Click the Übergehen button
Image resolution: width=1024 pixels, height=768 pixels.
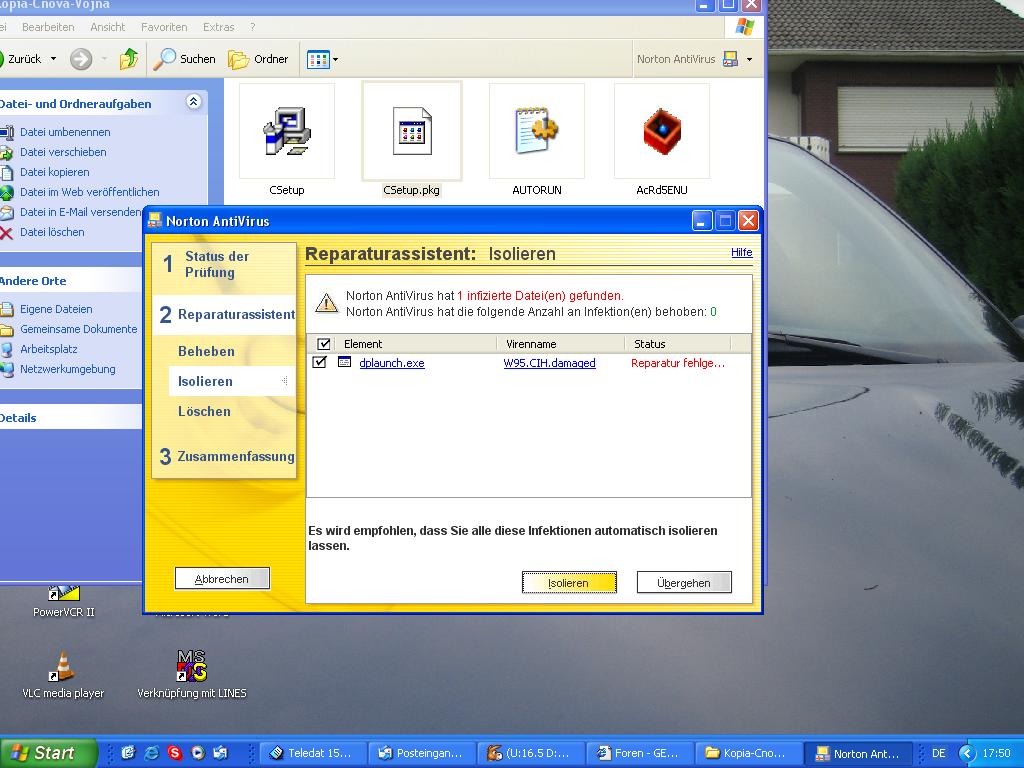[x=684, y=583]
